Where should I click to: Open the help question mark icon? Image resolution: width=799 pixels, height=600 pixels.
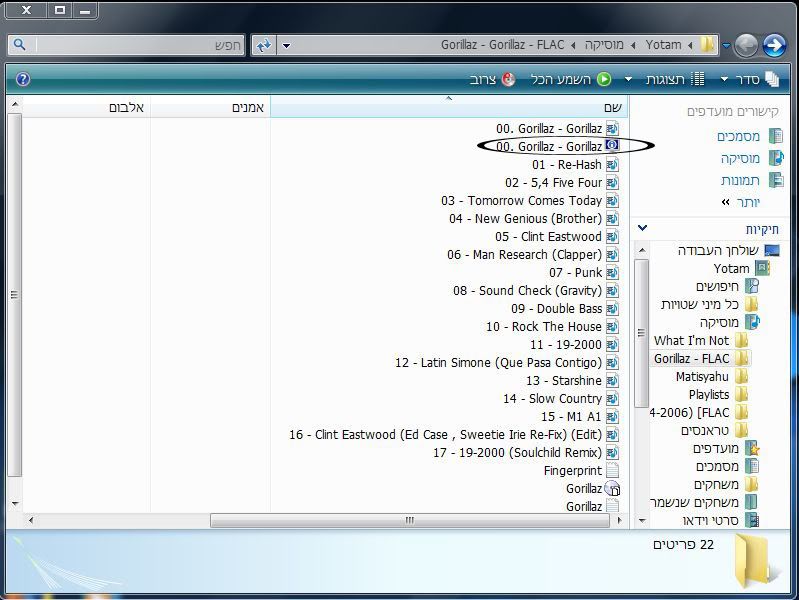[22, 79]
